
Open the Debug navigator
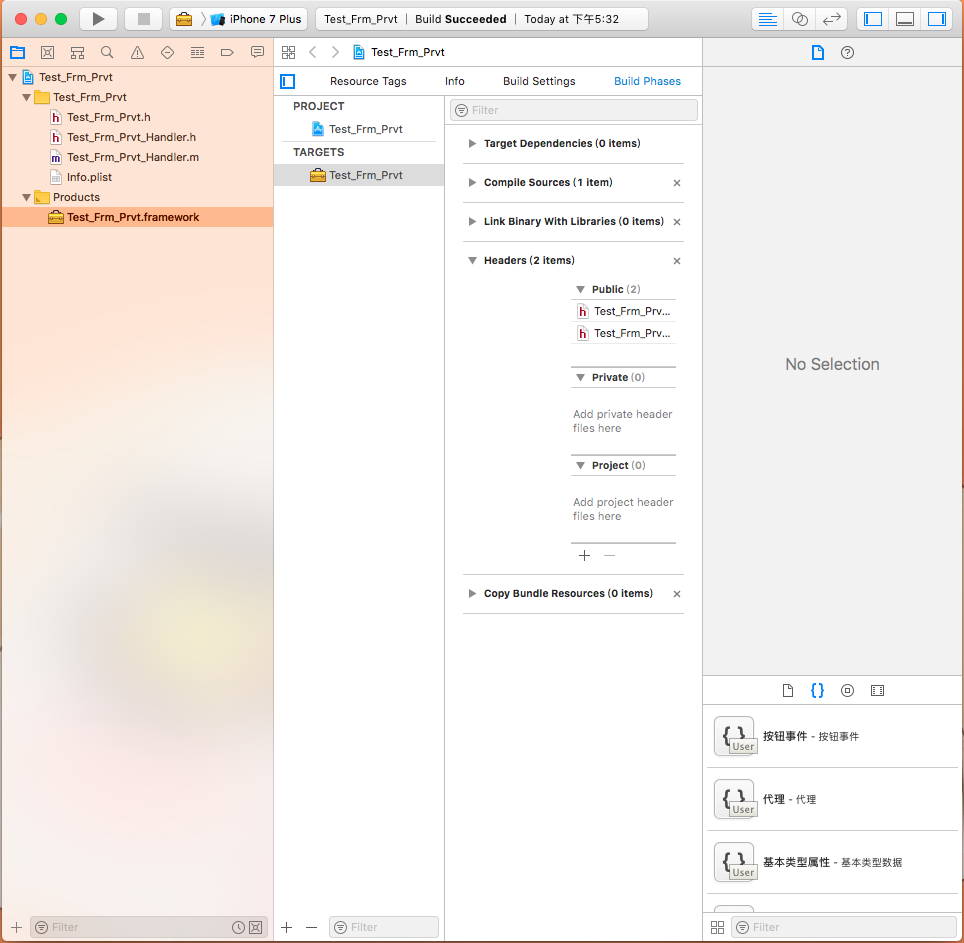click(197, 52)
